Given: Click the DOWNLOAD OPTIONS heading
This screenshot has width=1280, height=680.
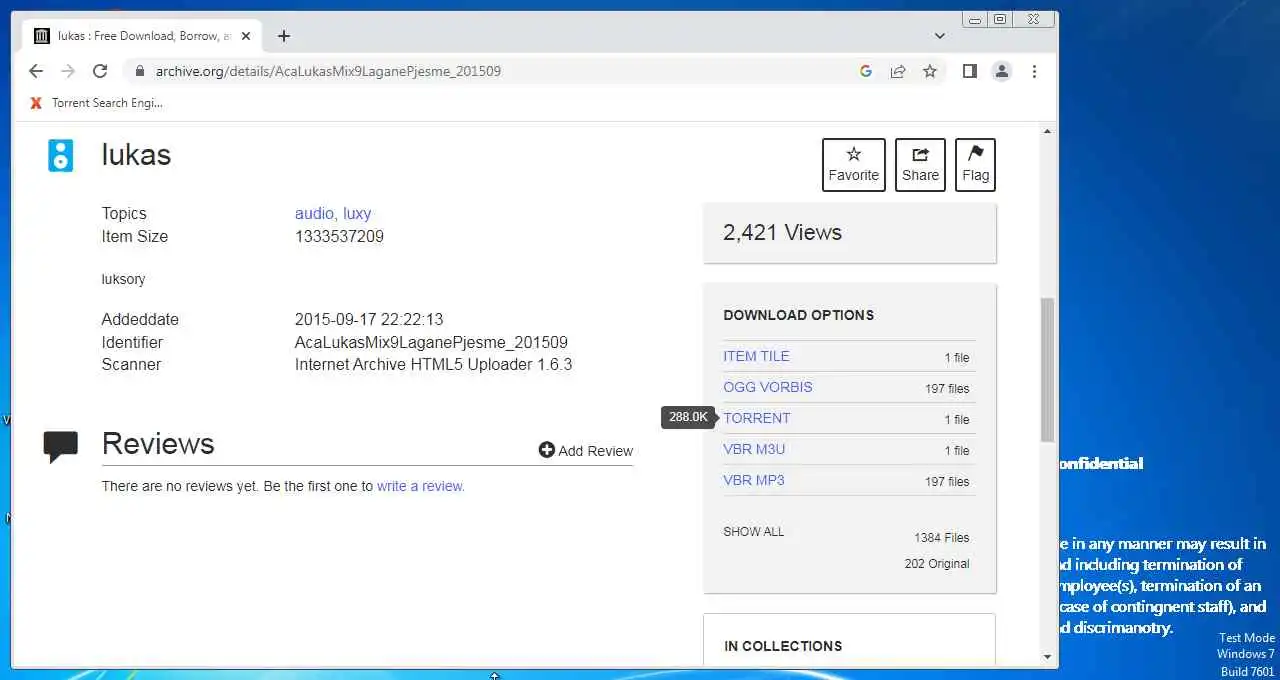Looking at the screenshot, I should point(799,315).
